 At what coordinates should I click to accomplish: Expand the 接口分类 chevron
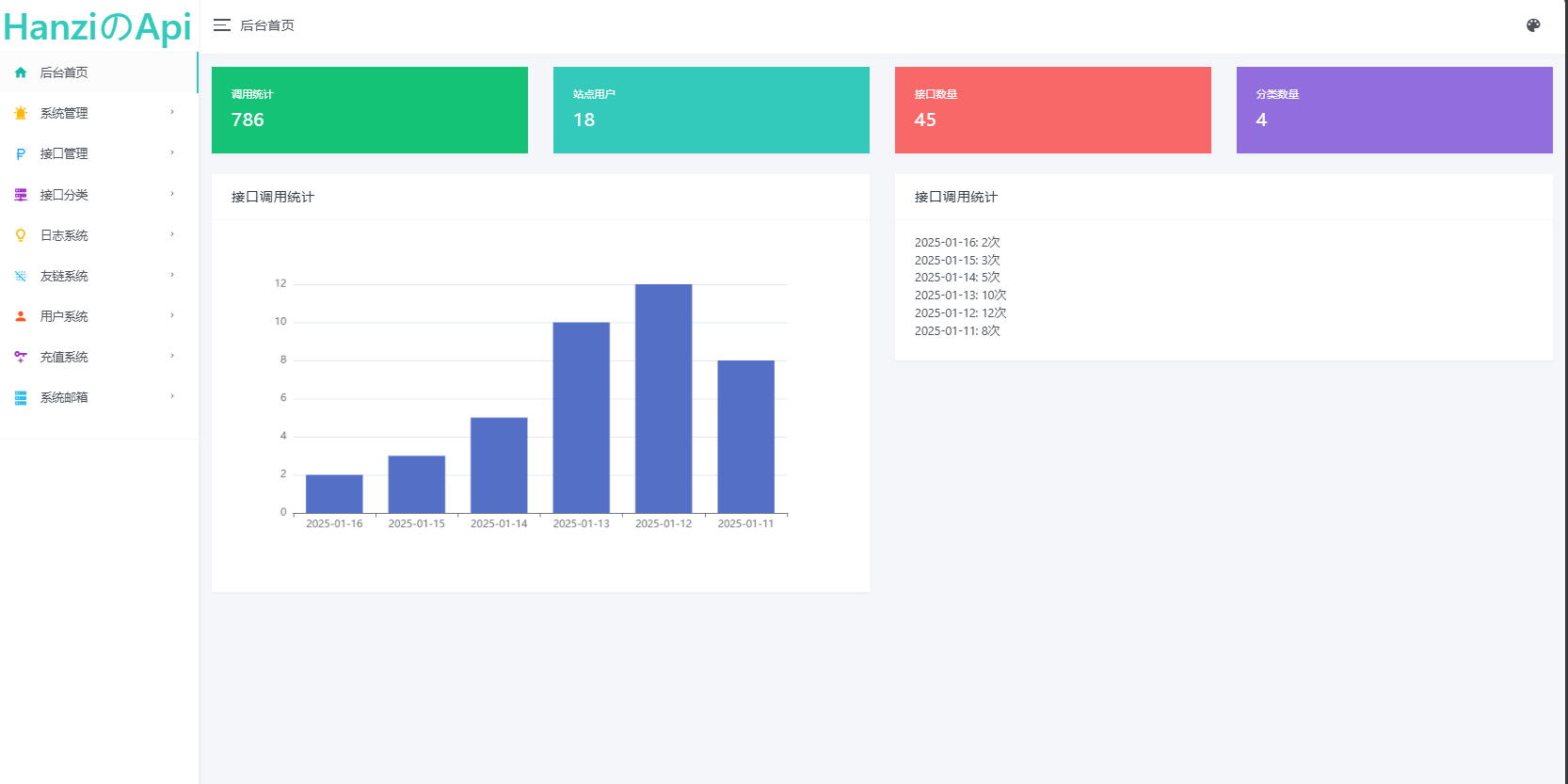[x=172, y=194]
